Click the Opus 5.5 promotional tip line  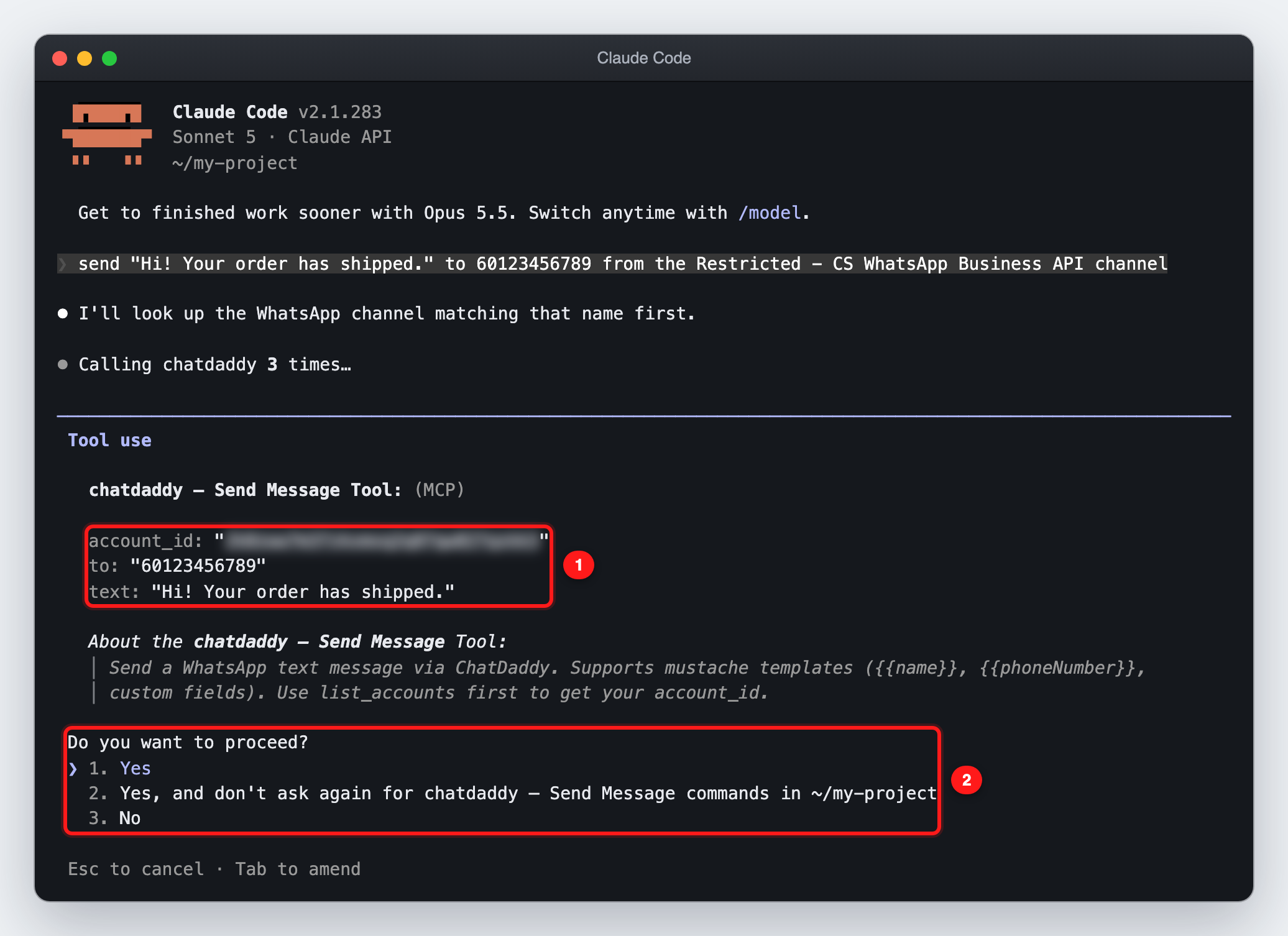pos(444,213)
